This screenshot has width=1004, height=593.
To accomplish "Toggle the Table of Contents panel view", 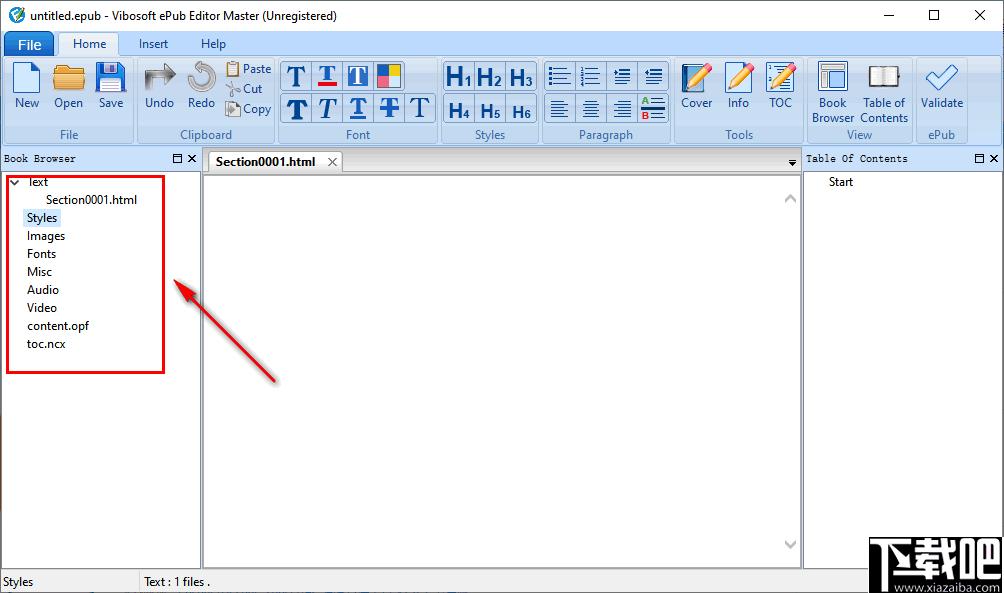I will [884, 92].
